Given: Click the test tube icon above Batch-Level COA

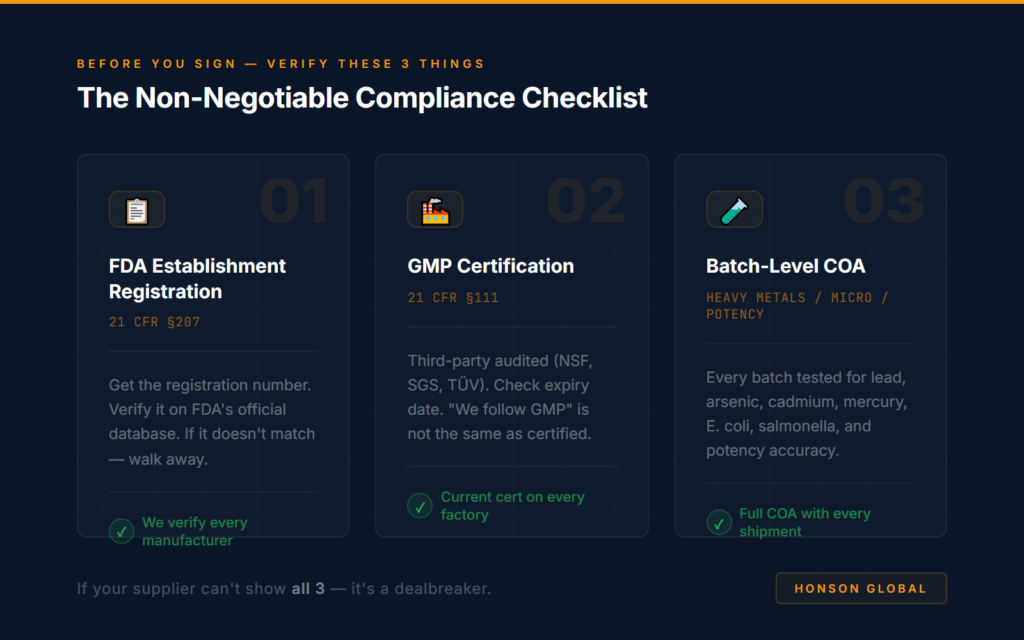Looking at the screenshot, I should (734, 210).
